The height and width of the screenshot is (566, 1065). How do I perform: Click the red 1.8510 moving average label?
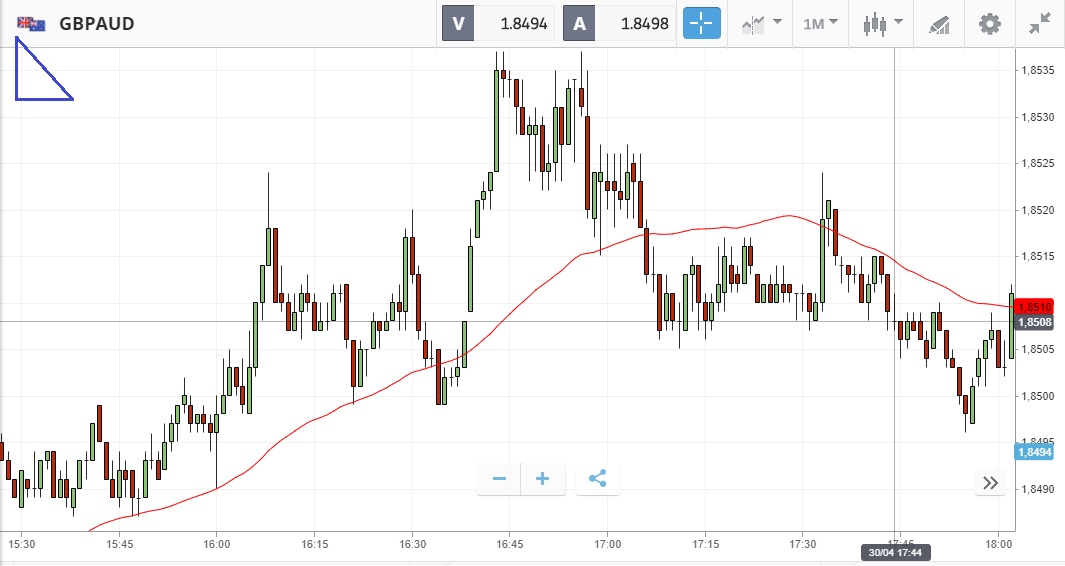tap(1034, 308)
